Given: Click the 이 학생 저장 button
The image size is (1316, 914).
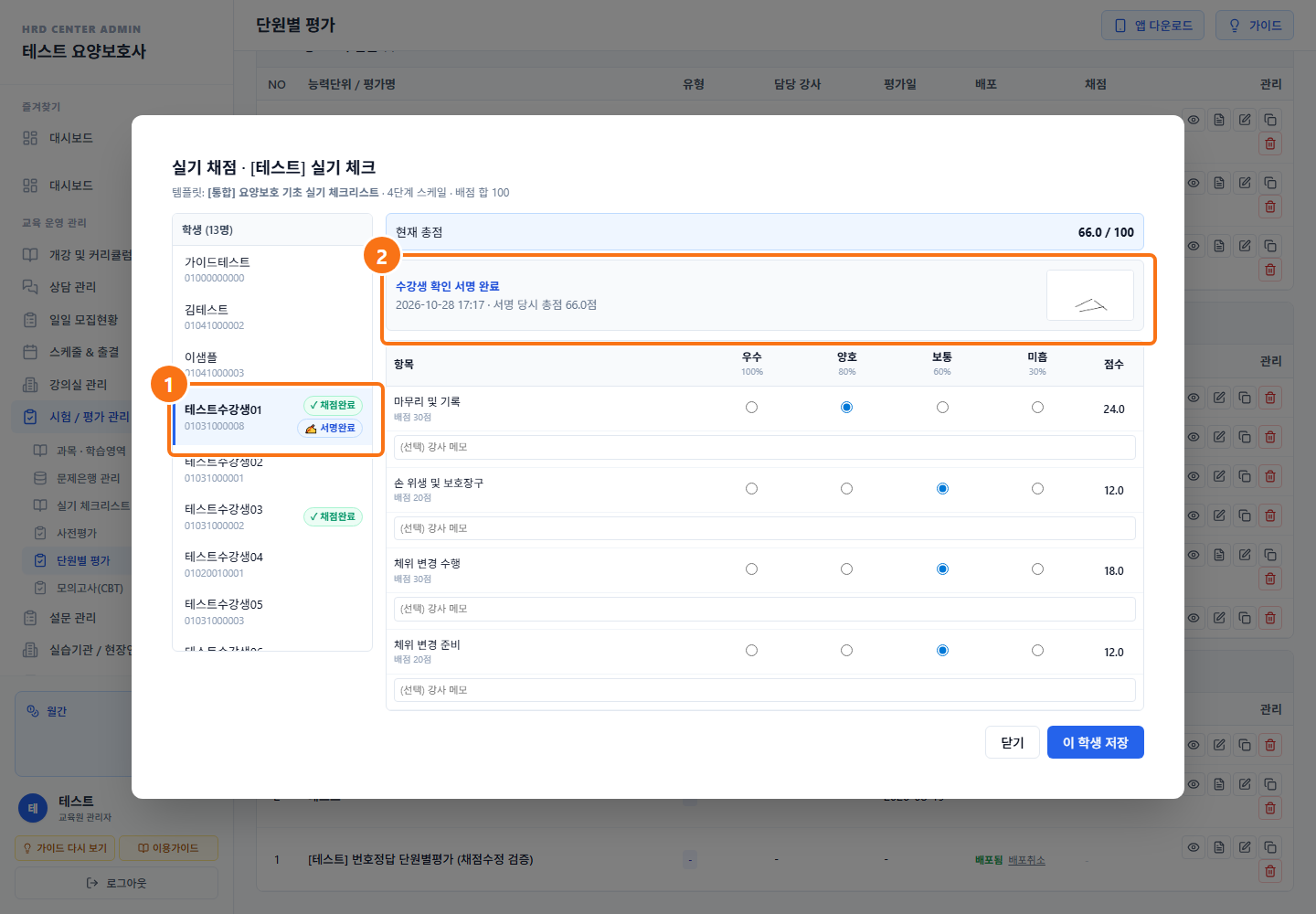Looking at the screenshot, I should 1096,742.
